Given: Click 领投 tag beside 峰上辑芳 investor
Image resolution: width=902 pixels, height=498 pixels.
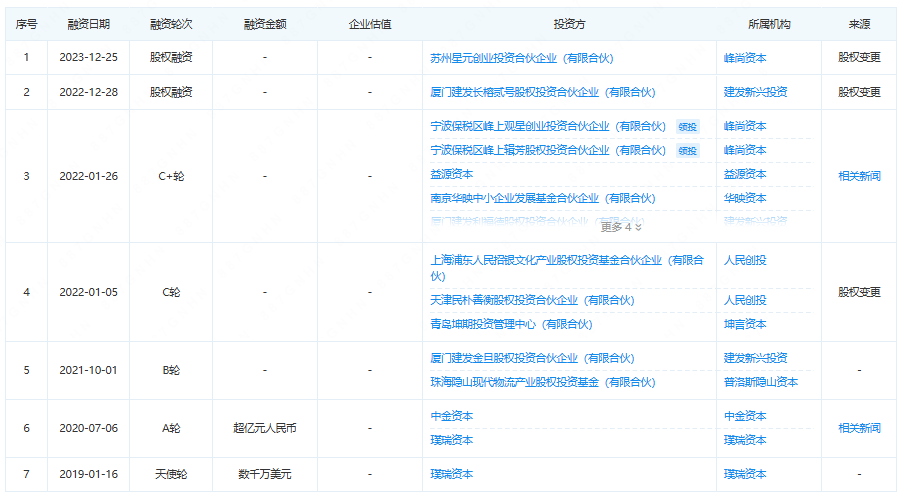Looking at the screenshot, I should [x=687, y=151].
